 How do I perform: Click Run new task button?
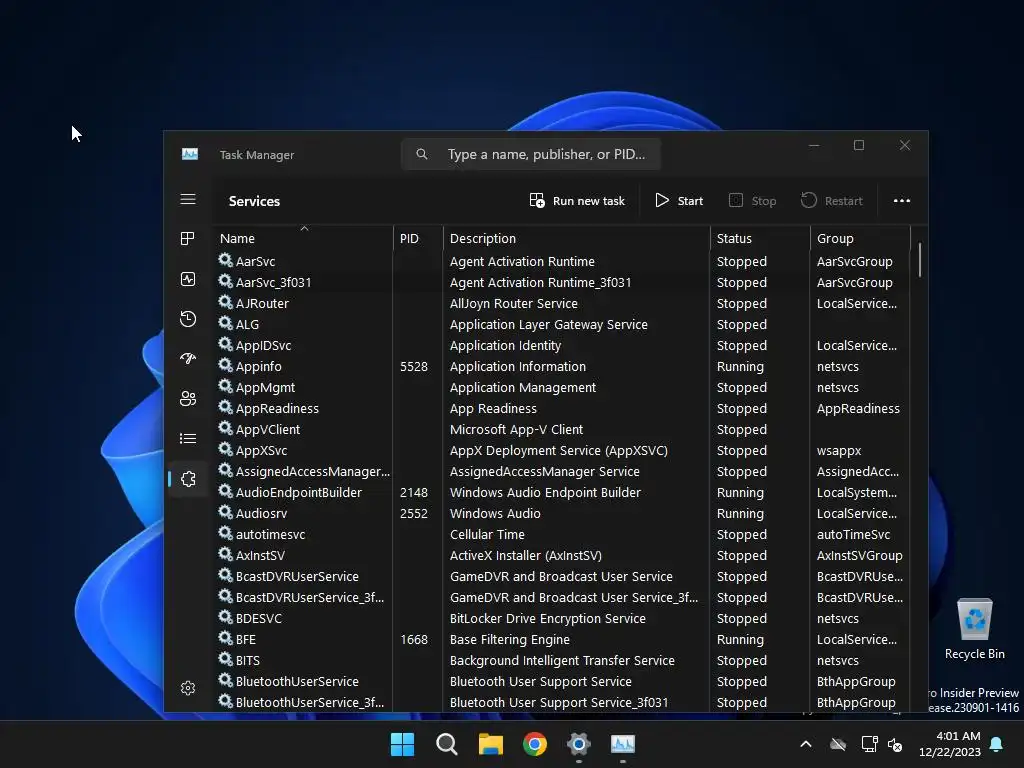coord(577,200)
